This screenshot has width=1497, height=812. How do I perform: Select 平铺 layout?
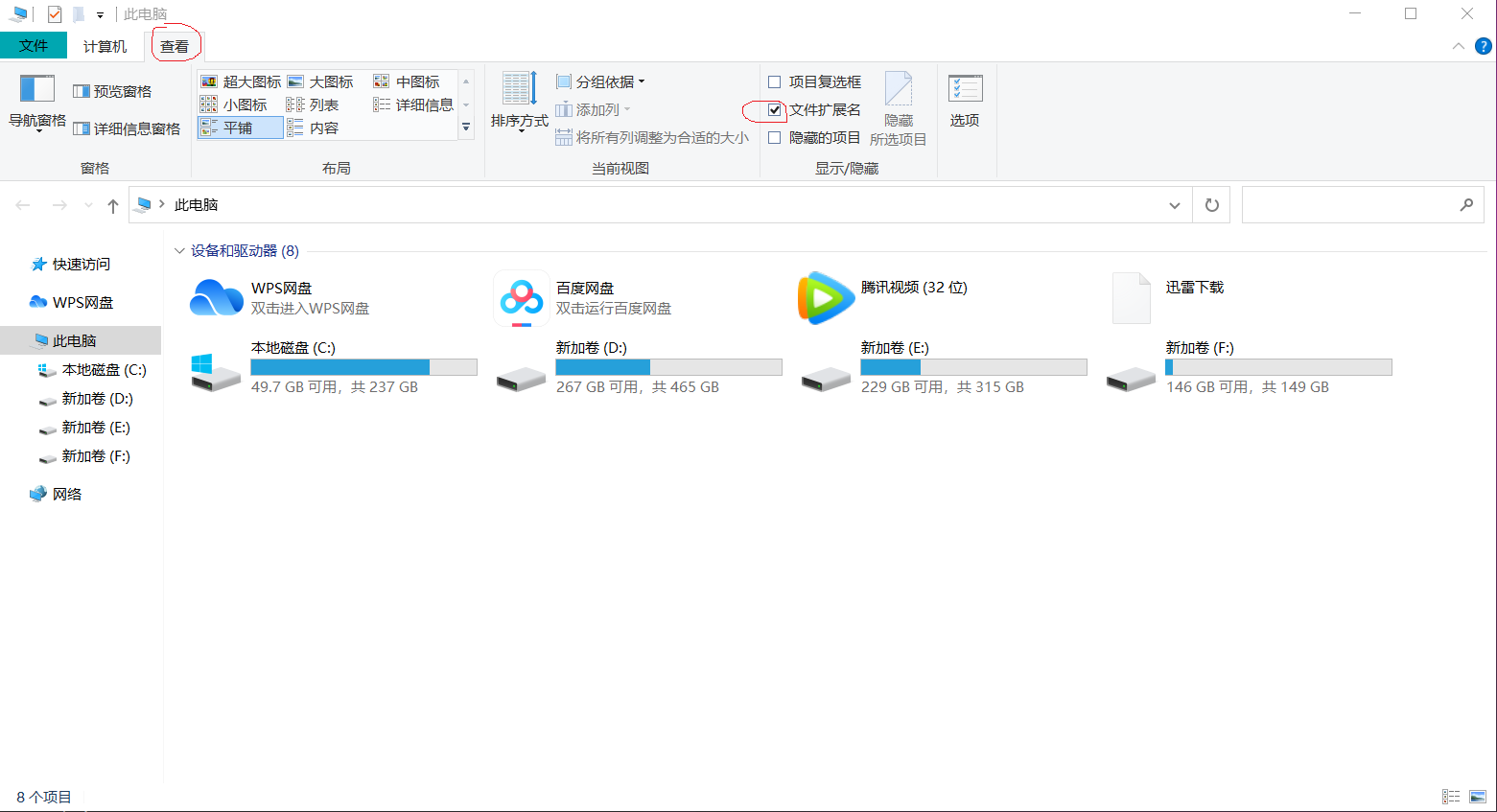point(240,128)
